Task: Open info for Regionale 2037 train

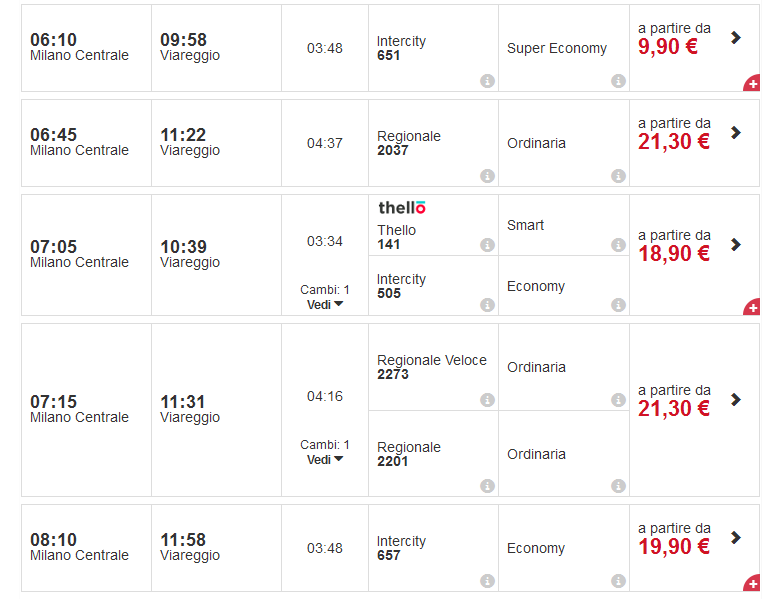Action: 487,176
